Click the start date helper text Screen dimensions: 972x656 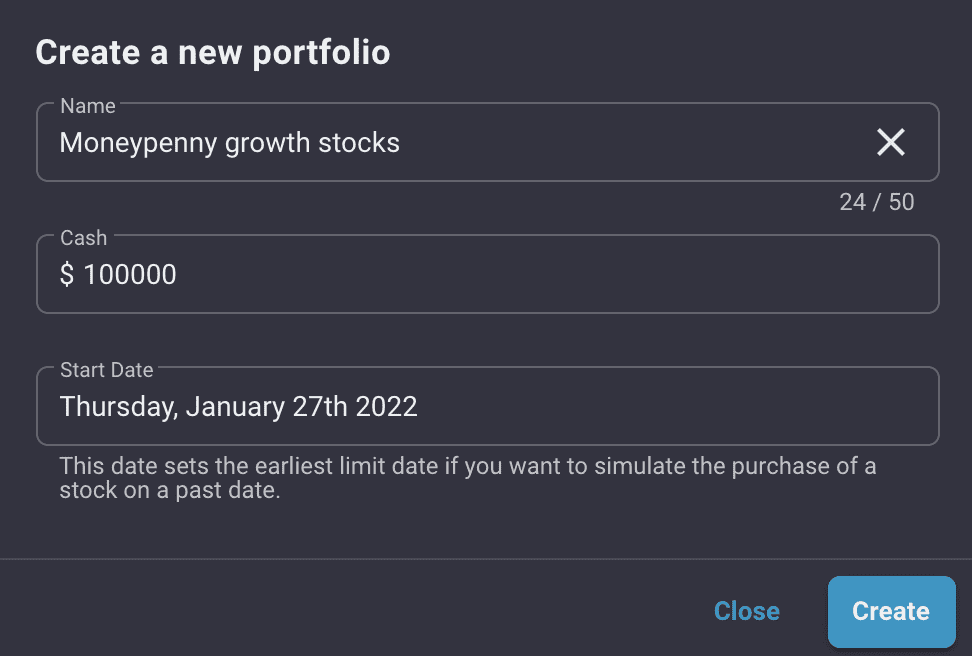click(468, 478)
